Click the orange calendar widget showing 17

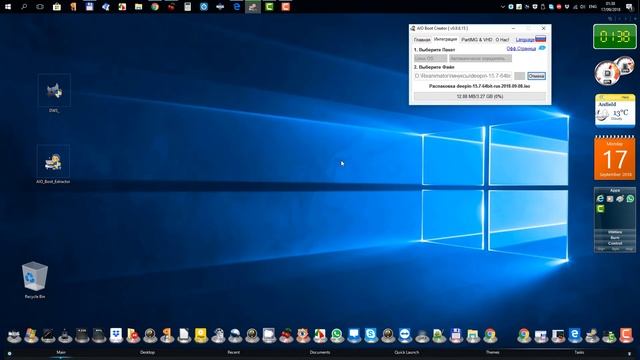(615, 158)
